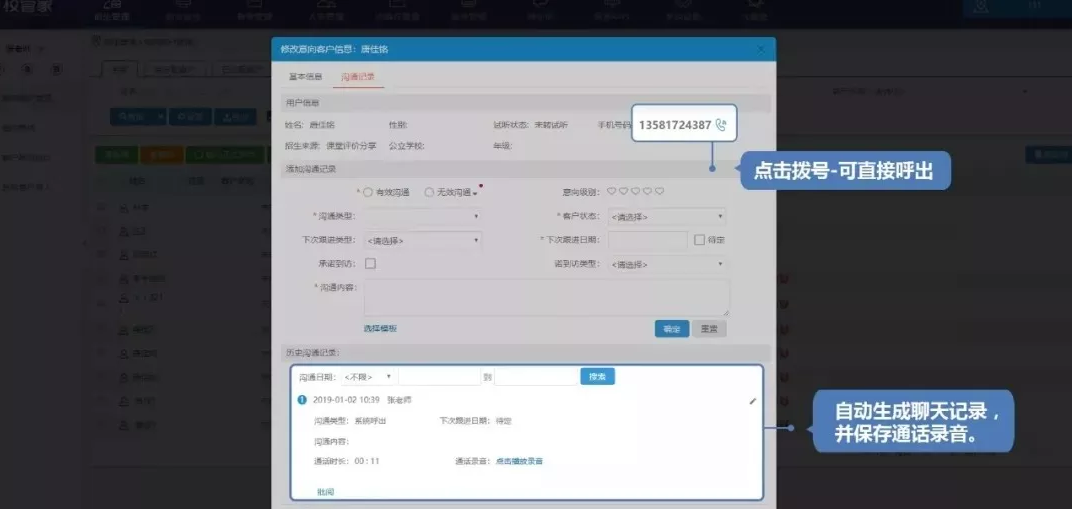1072x509 pixels.
Task: Select the 无效沟通 radio button
Action: pyautogui.click(x=429, y=192)
